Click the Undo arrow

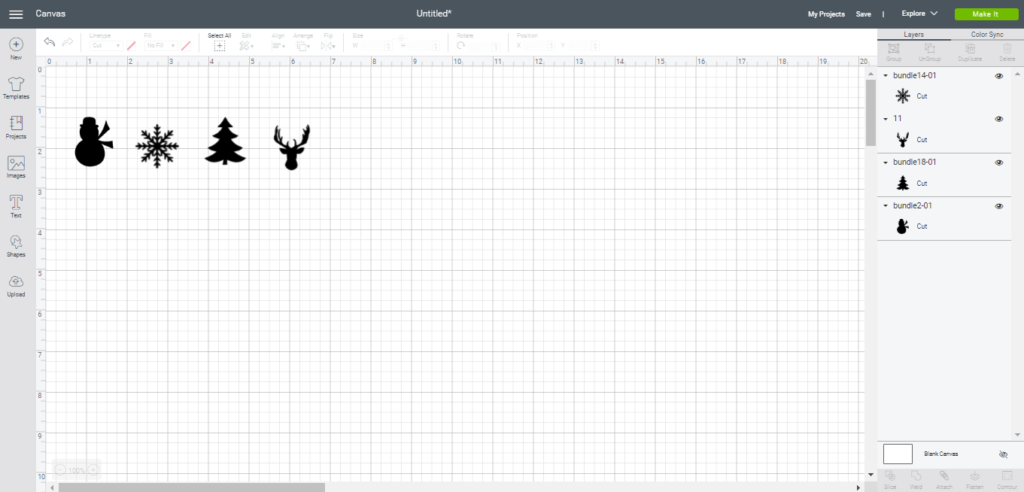[49, 43]
